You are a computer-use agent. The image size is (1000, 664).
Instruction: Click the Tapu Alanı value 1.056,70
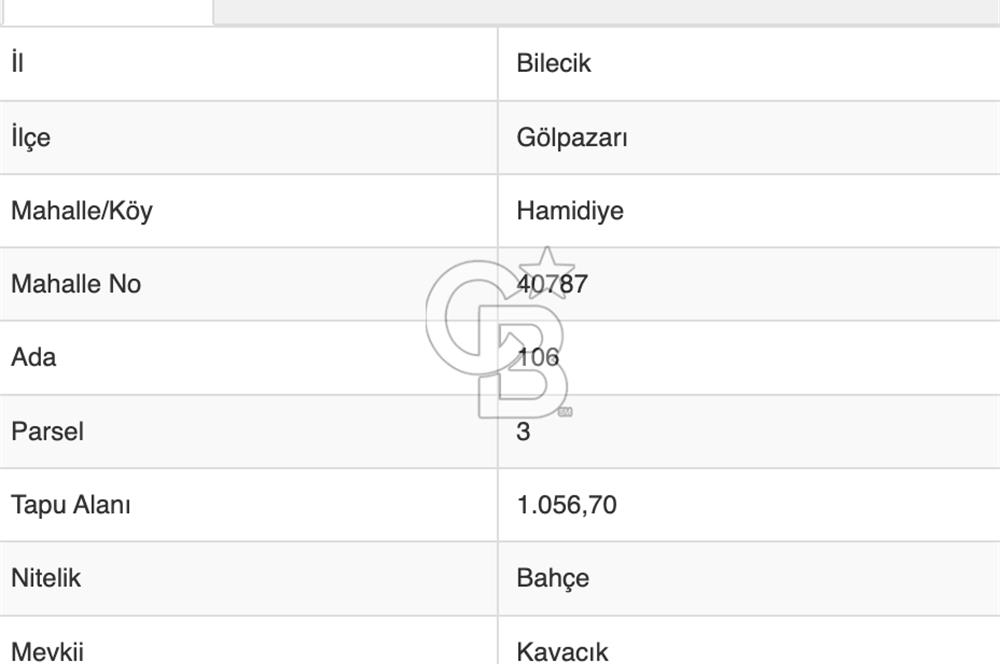[x=566, y=504]
